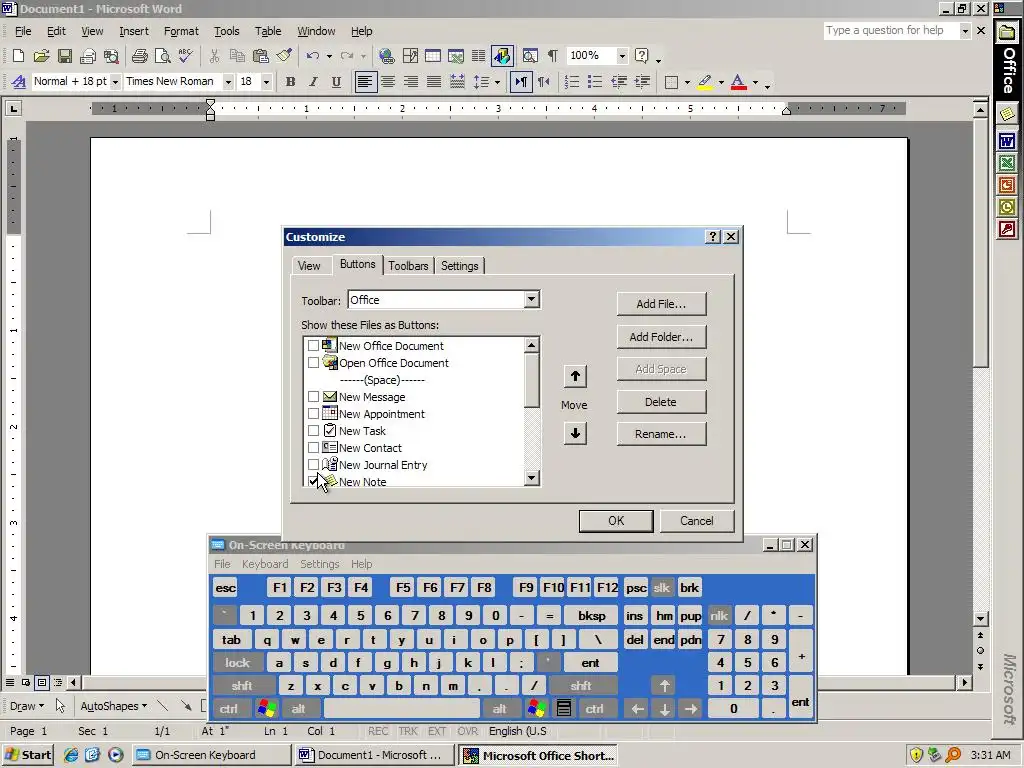The image size is (1024, 768).
Task: Click the Add Folder... button
Action: (662, 336)
